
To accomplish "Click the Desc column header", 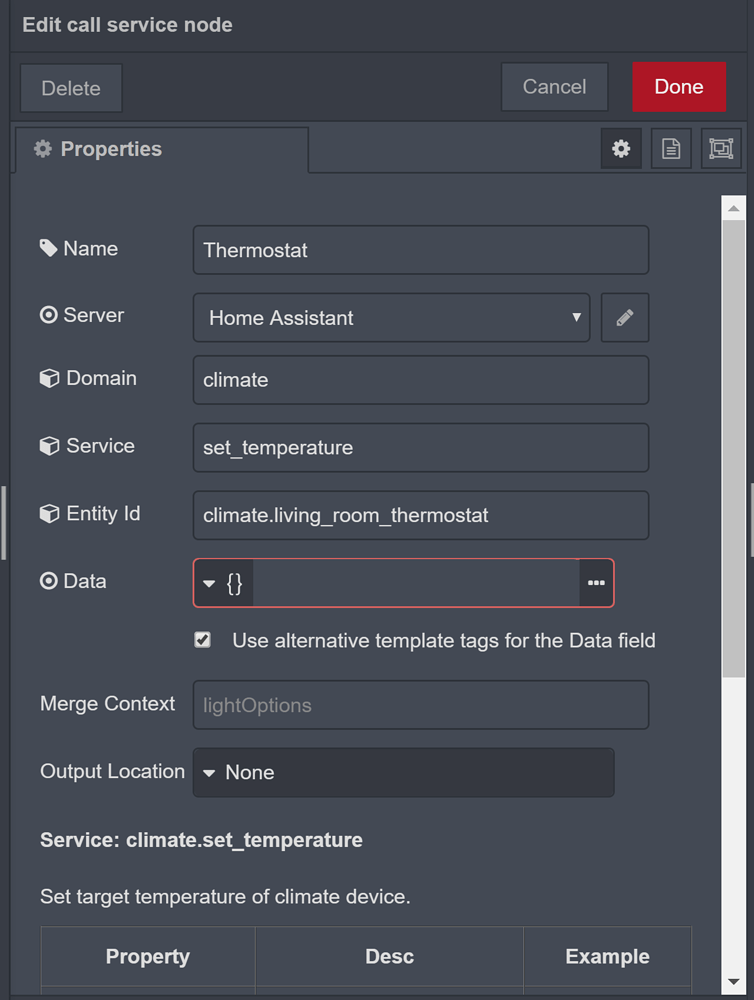I will coord(389,956).
